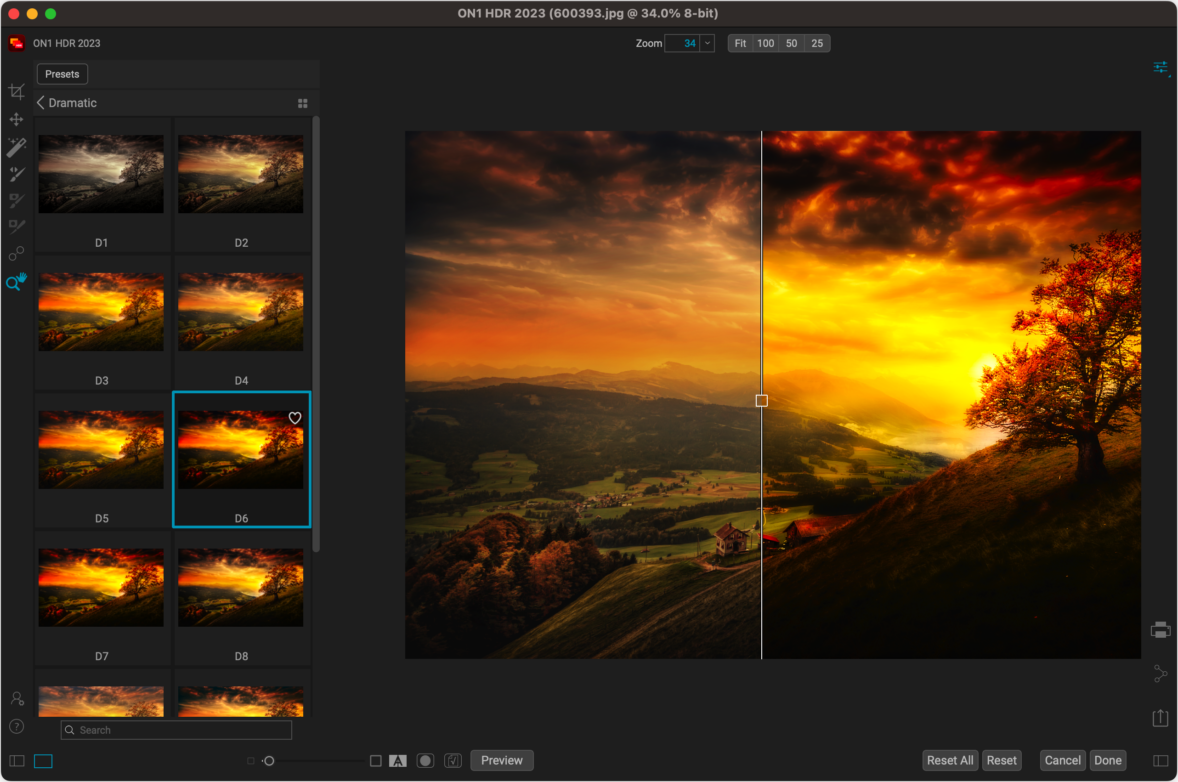Open the Share icon
The image size is (1178, 782).
(x=1160, y=674)
